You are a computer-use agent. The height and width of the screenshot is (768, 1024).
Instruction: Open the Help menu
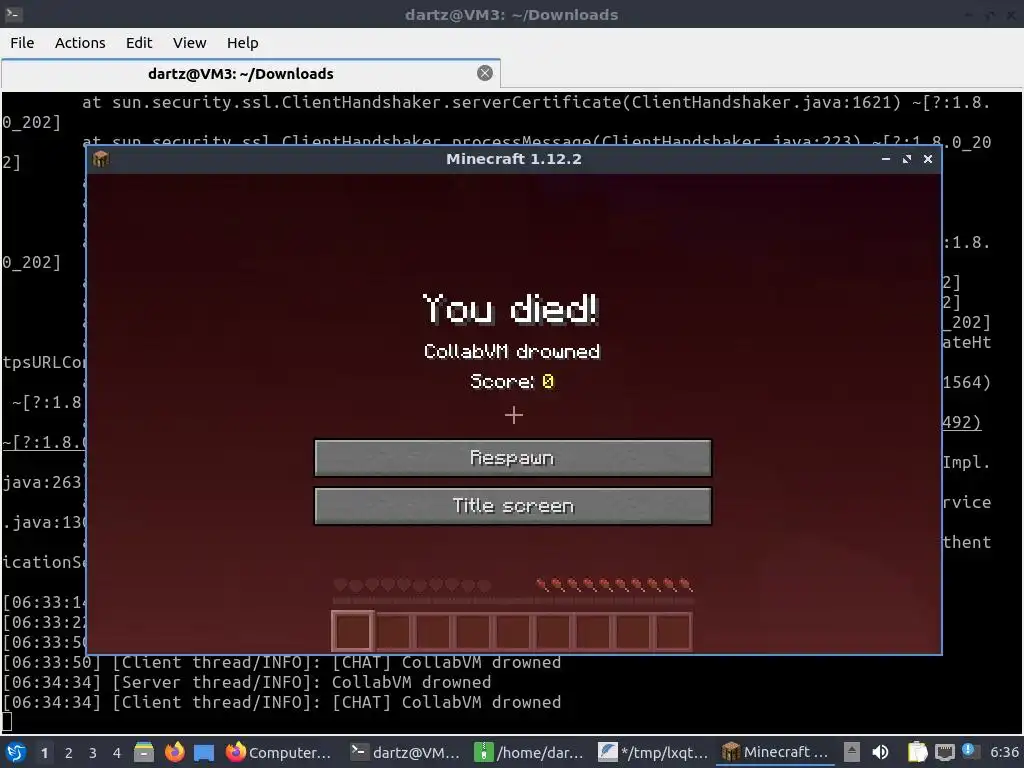[x=242, y=43]
